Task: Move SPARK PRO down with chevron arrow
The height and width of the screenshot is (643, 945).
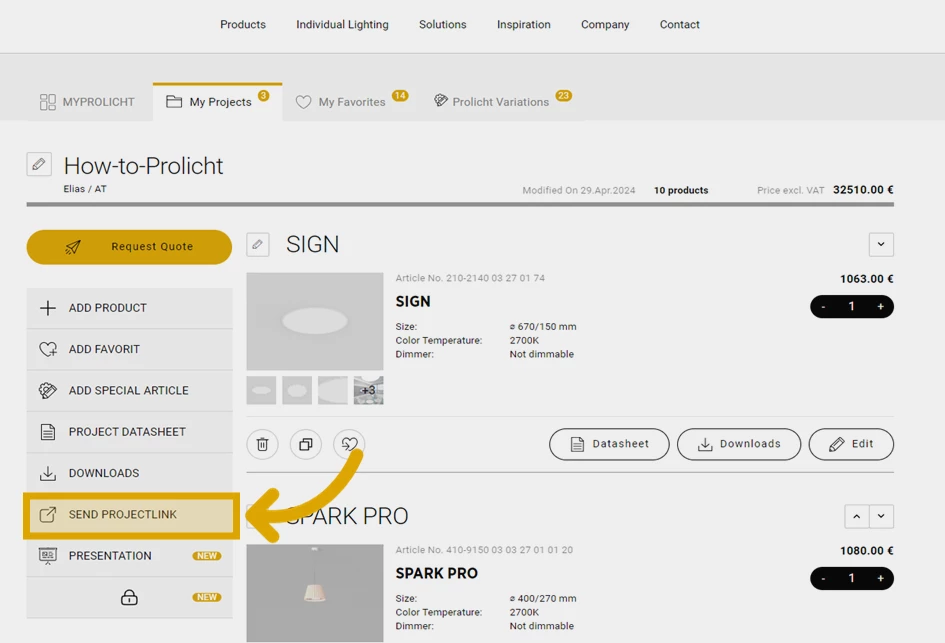Action: click(x=881, y=516)
